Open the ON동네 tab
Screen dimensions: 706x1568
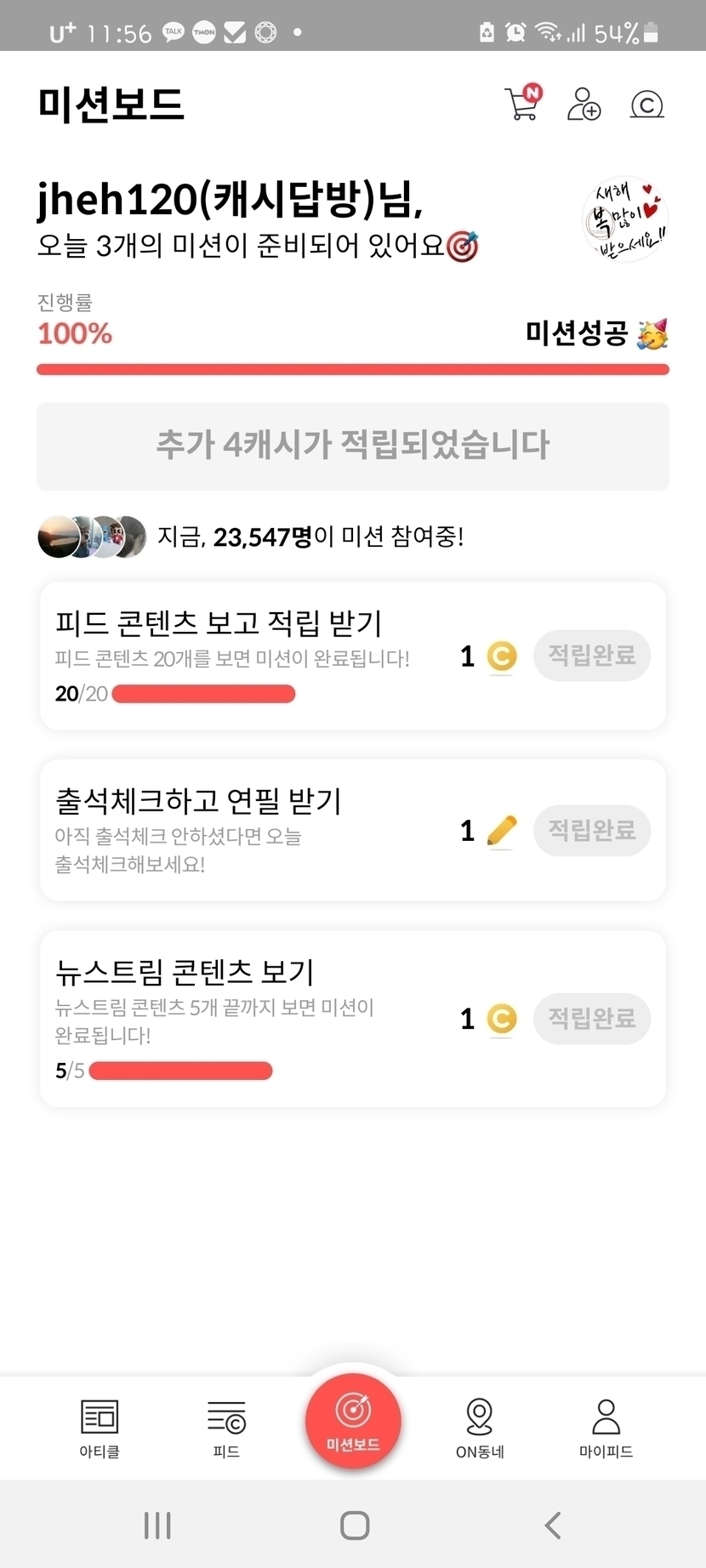pos(480,1428)
